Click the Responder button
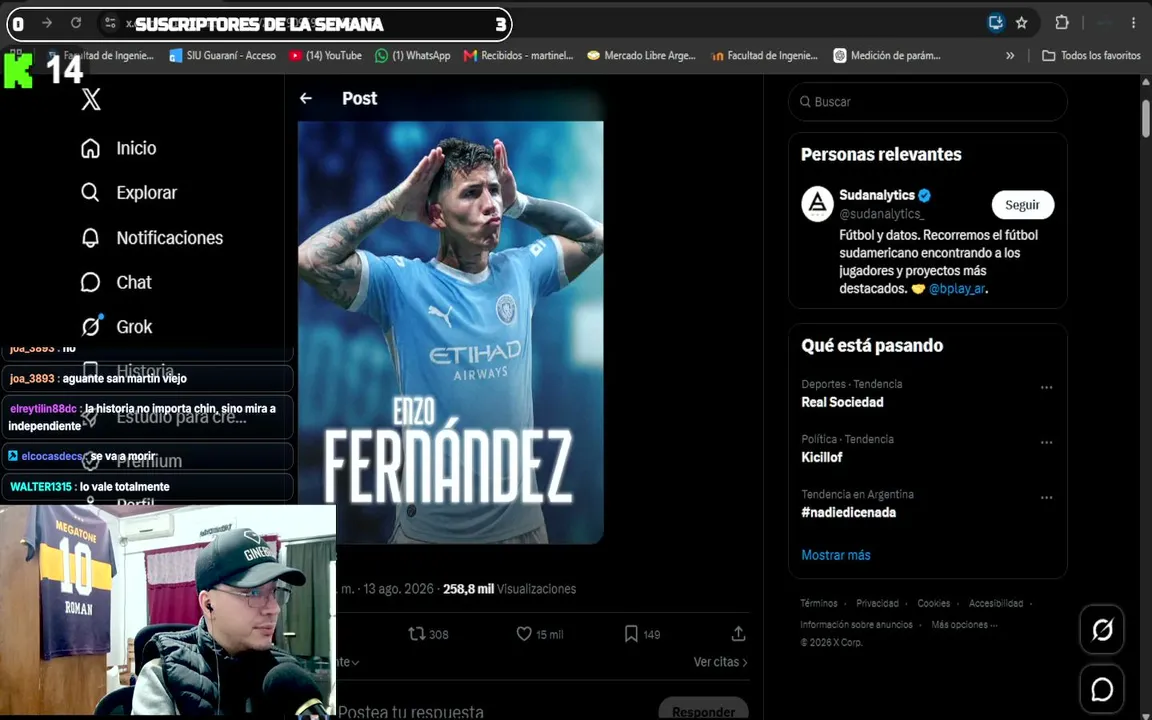 click(x=703, y=710)
